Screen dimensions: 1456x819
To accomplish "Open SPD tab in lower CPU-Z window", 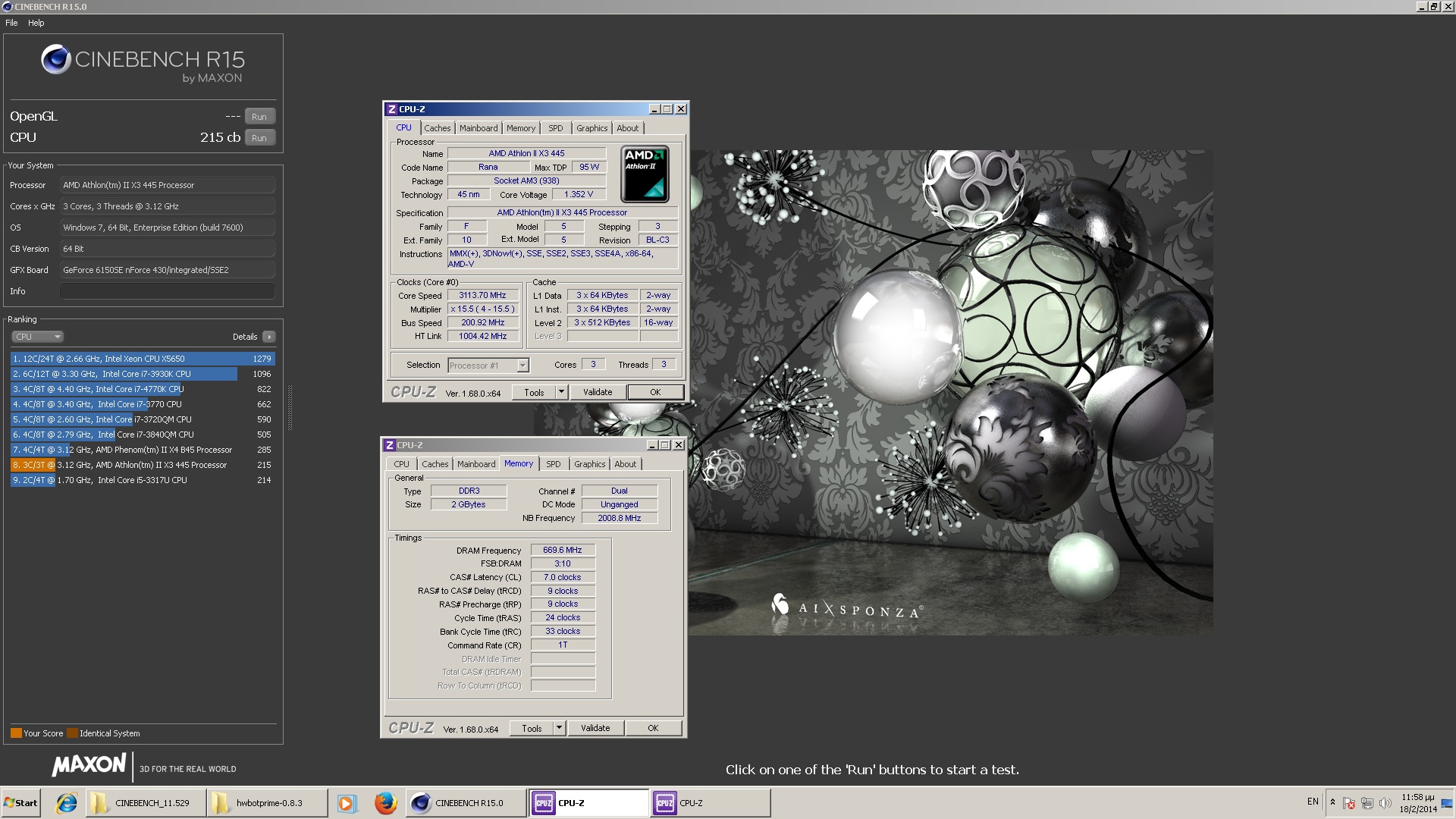I will [x=554, y=464].
